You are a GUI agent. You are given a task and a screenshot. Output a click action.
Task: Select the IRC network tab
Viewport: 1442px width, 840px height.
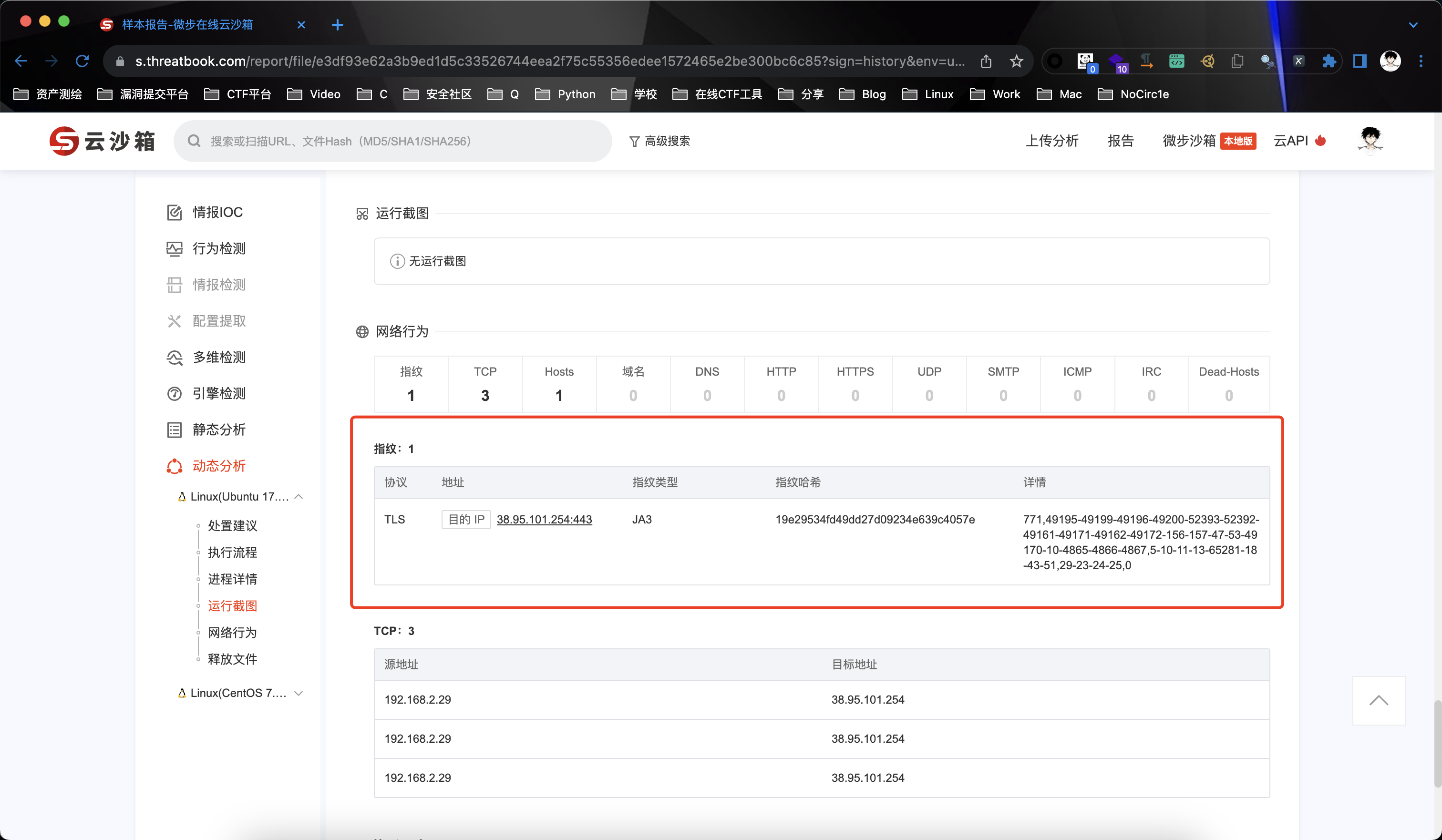1151,383
